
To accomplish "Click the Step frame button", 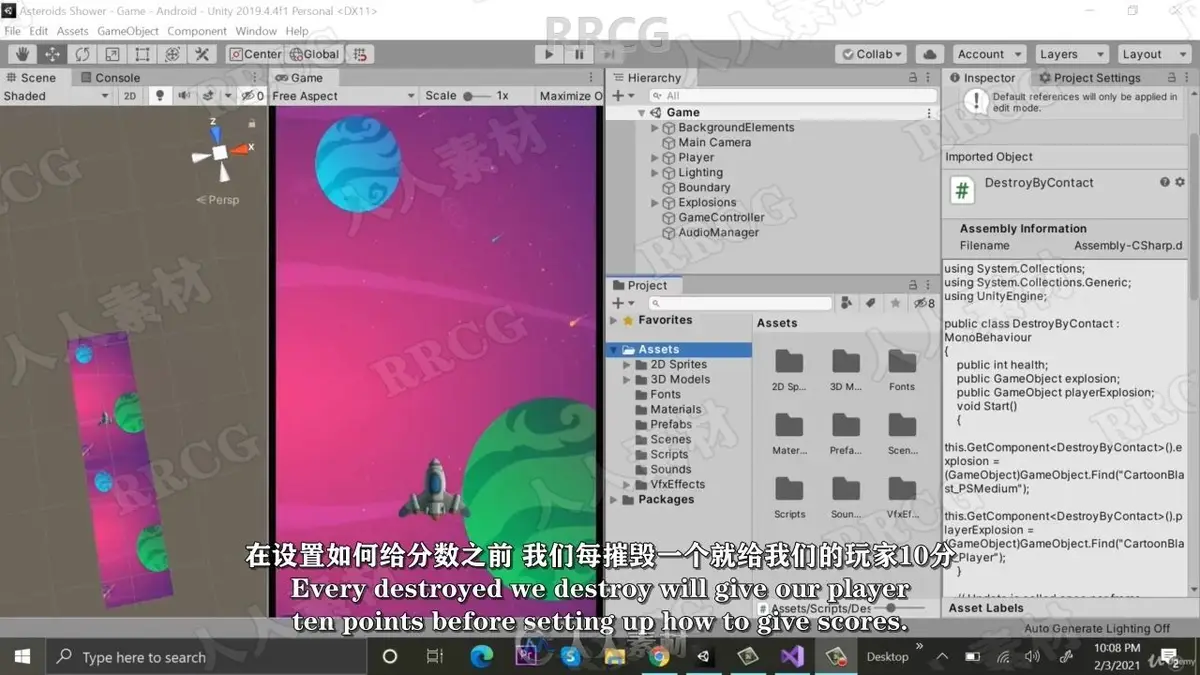I will coord(608,54).
